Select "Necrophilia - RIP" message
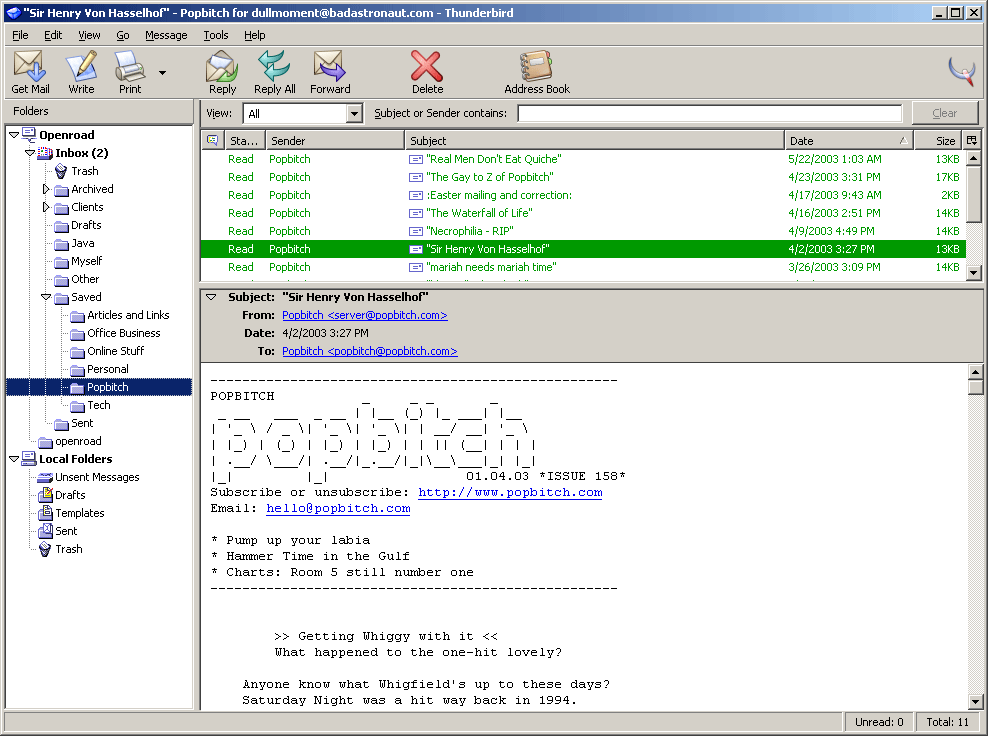 tap(583, 231)
